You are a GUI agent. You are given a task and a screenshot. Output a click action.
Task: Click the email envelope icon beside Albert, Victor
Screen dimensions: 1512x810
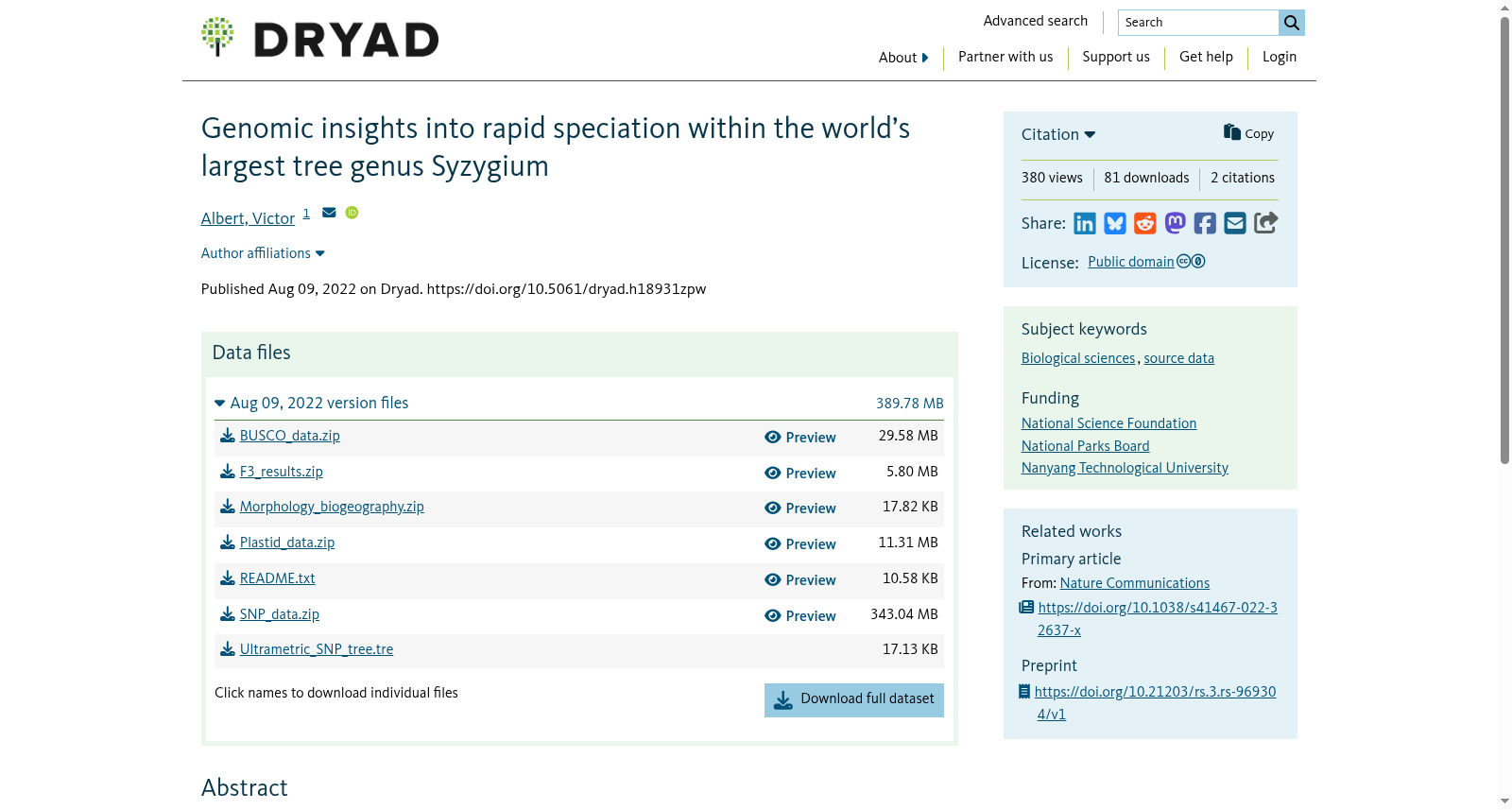tap(329, 213)
